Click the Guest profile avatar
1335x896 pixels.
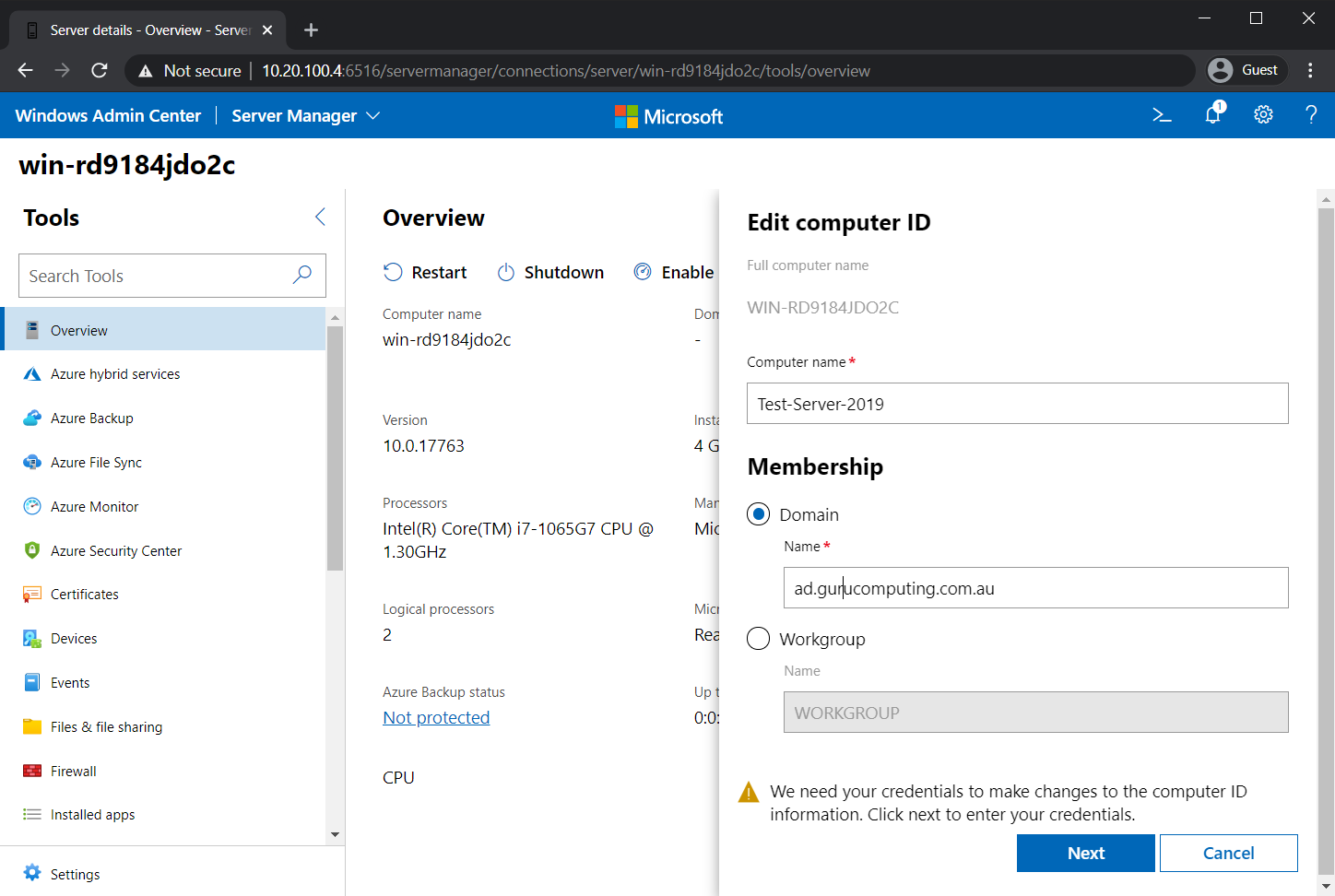pyautogui.click(x=1220, y=70)
